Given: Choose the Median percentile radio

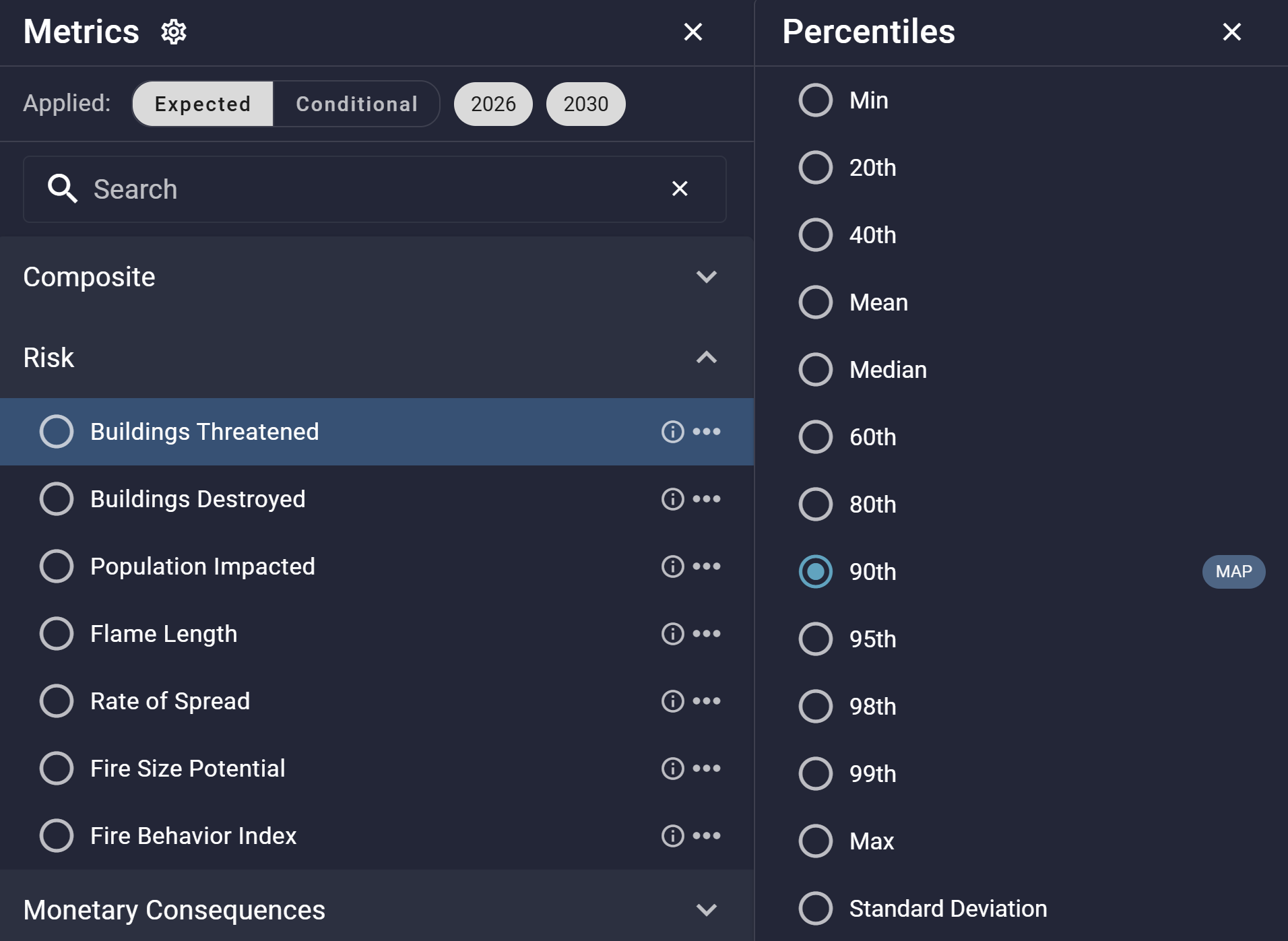Looking at the screenshot, I should (816, 370).
